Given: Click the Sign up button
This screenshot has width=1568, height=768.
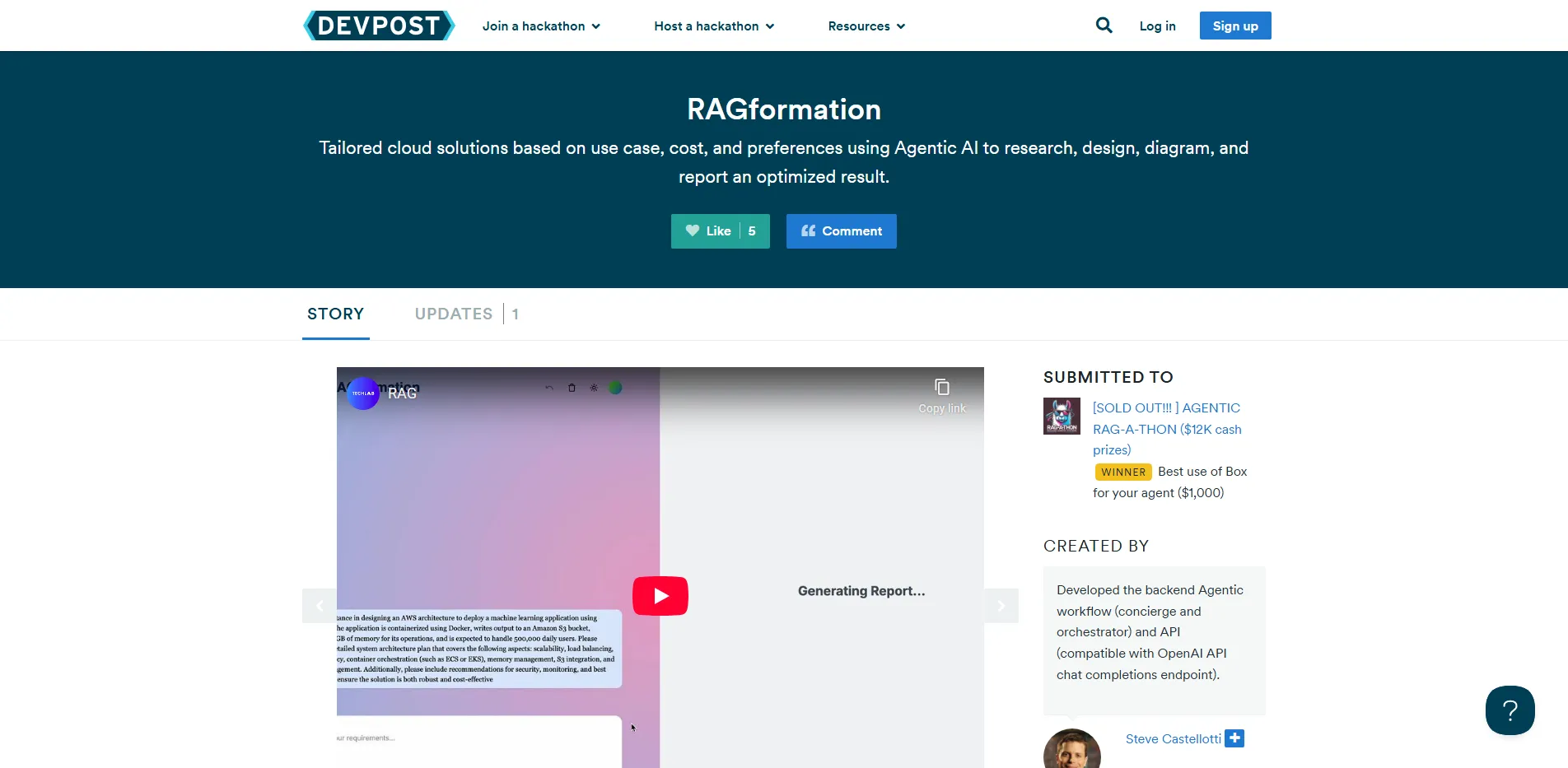Looking at the screenshot, I should point(1234,26).
